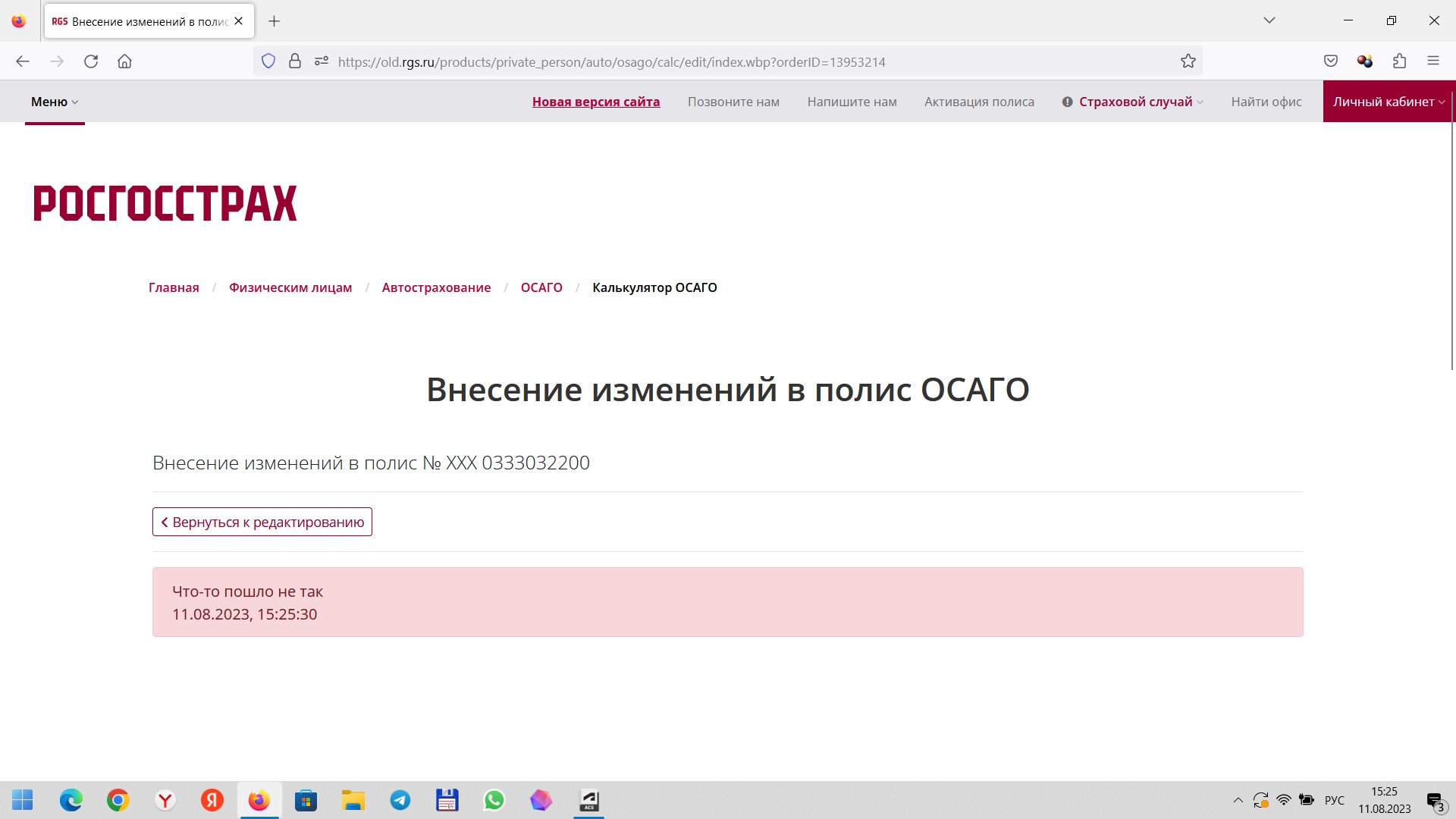This screenshot has height=819, width=1456.
Task: Open Telegram from the taskbar
Action: (400, 800)
